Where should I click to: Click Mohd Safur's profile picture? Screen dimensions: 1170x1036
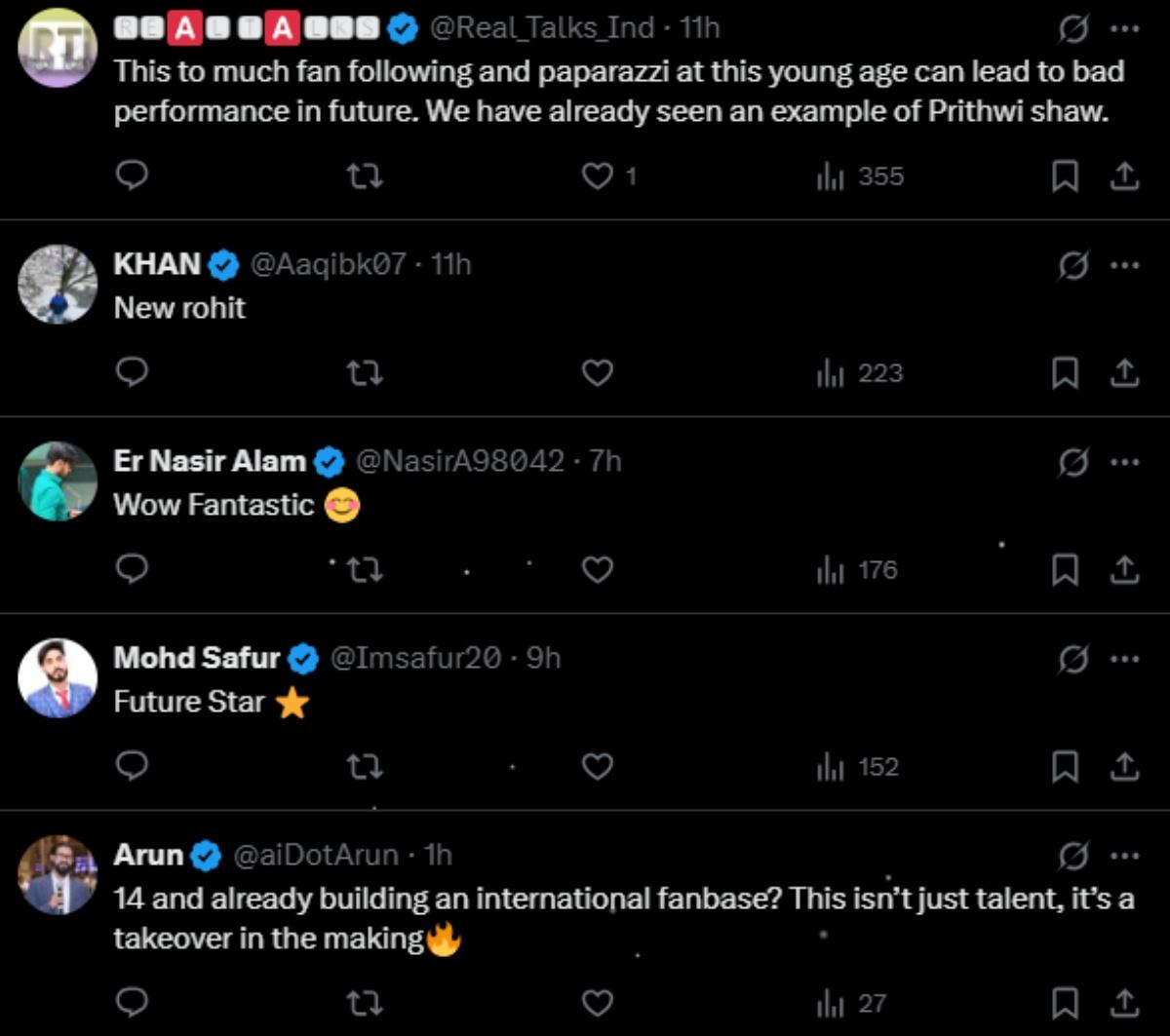tap(58, 677)
